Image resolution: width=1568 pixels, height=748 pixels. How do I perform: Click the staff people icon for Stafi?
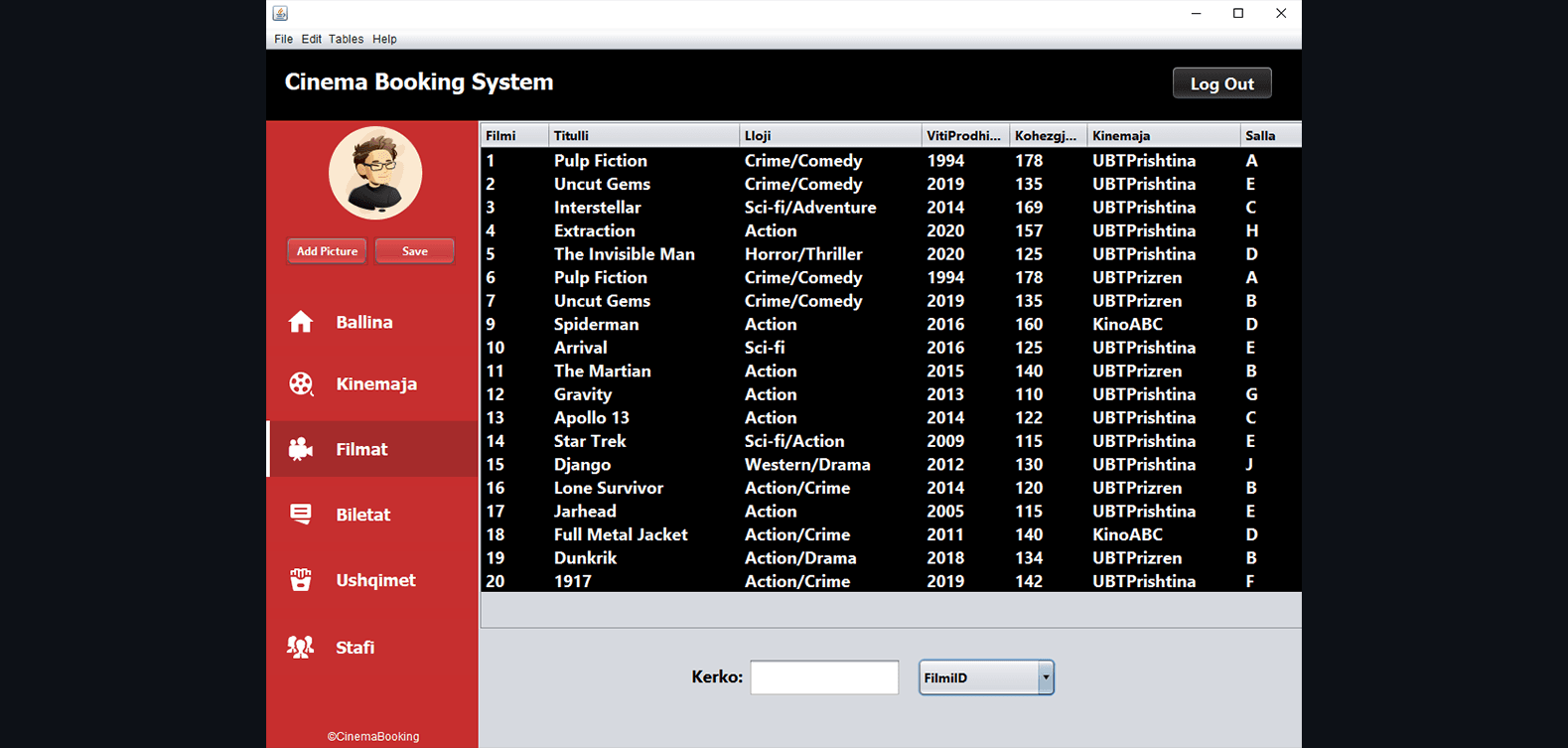[301, 647]
